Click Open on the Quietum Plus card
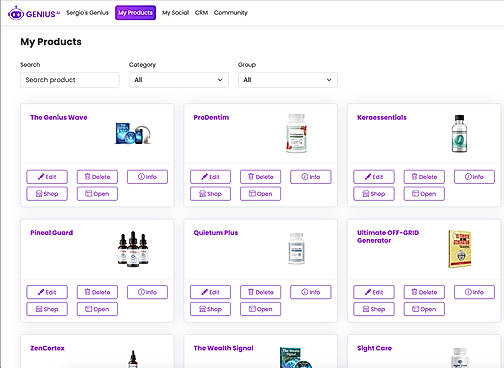The image size is (504, 368). click(x=261, y=309)
